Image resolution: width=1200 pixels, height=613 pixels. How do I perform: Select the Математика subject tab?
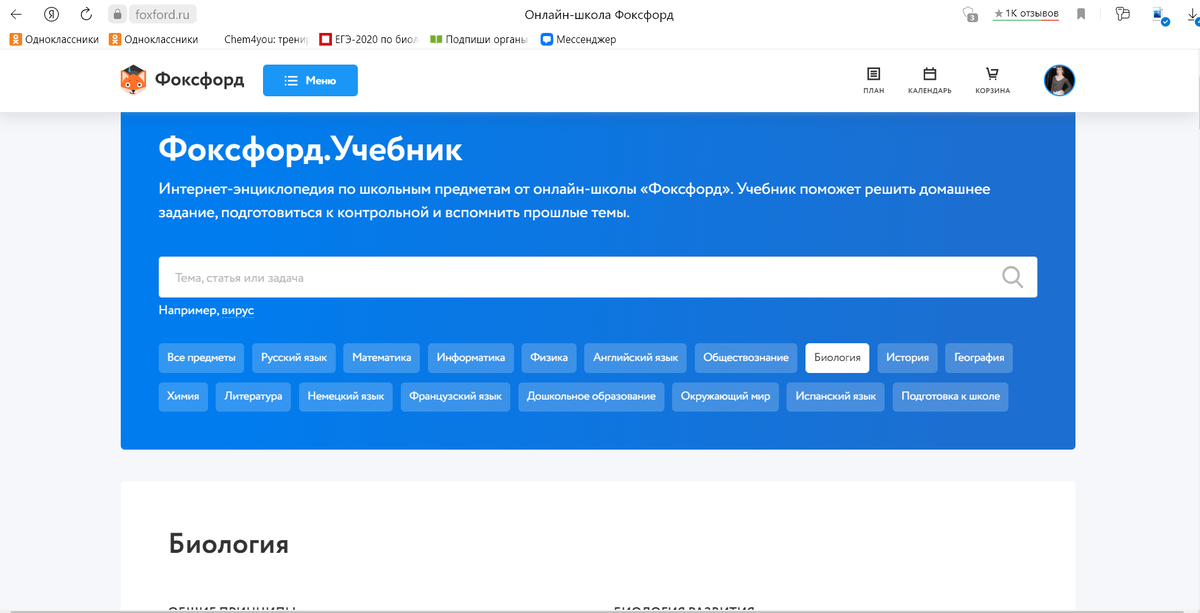coord(382,357)
